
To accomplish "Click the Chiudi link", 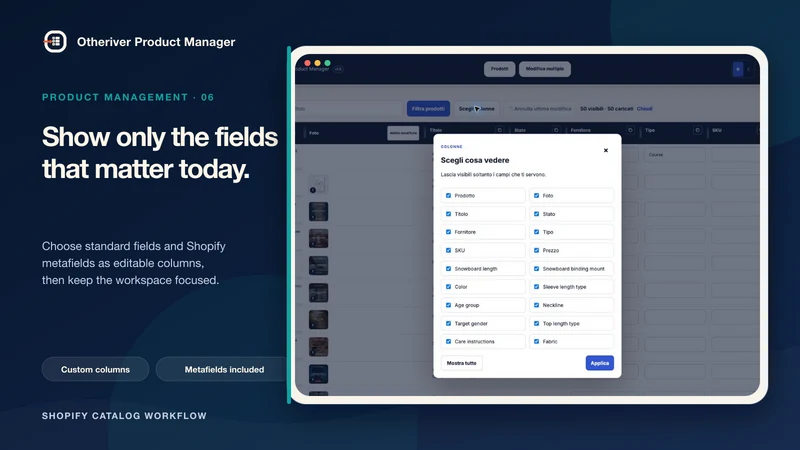I will click(644, 109).
